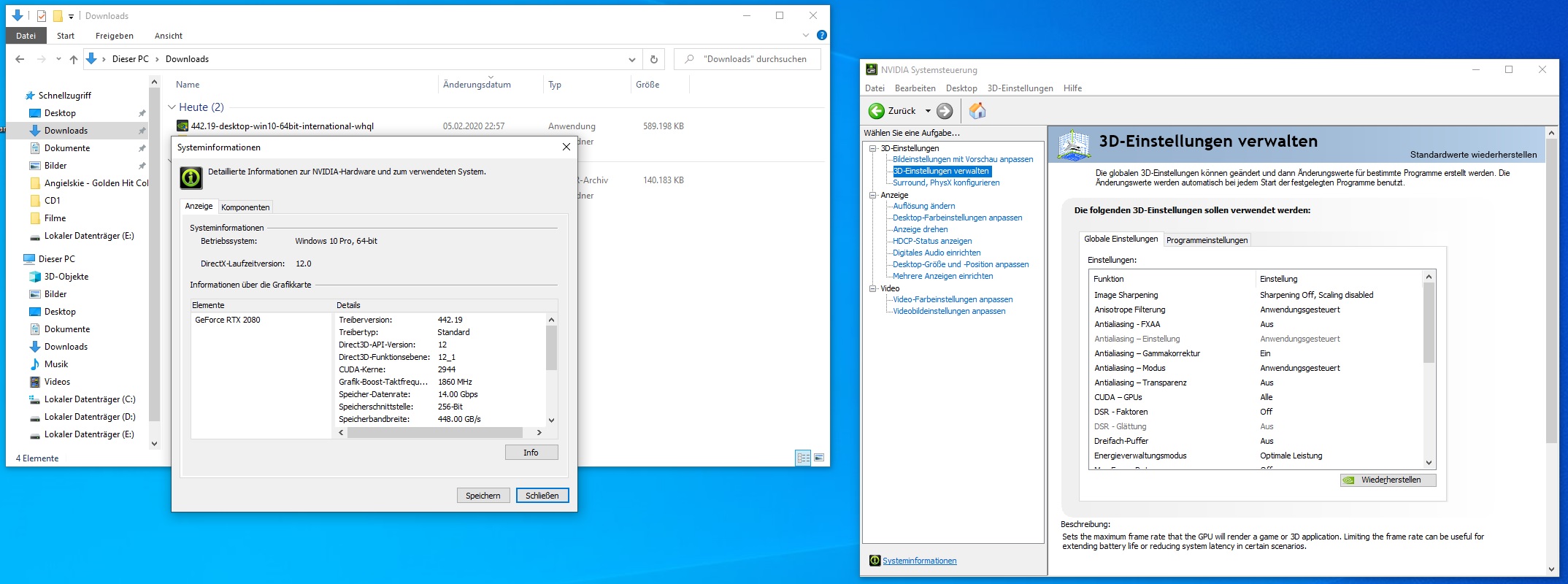The width and height of the screenshot is (1568, 584).
Task: Open the Datei menu in Explorer
Action: point(26,36)
